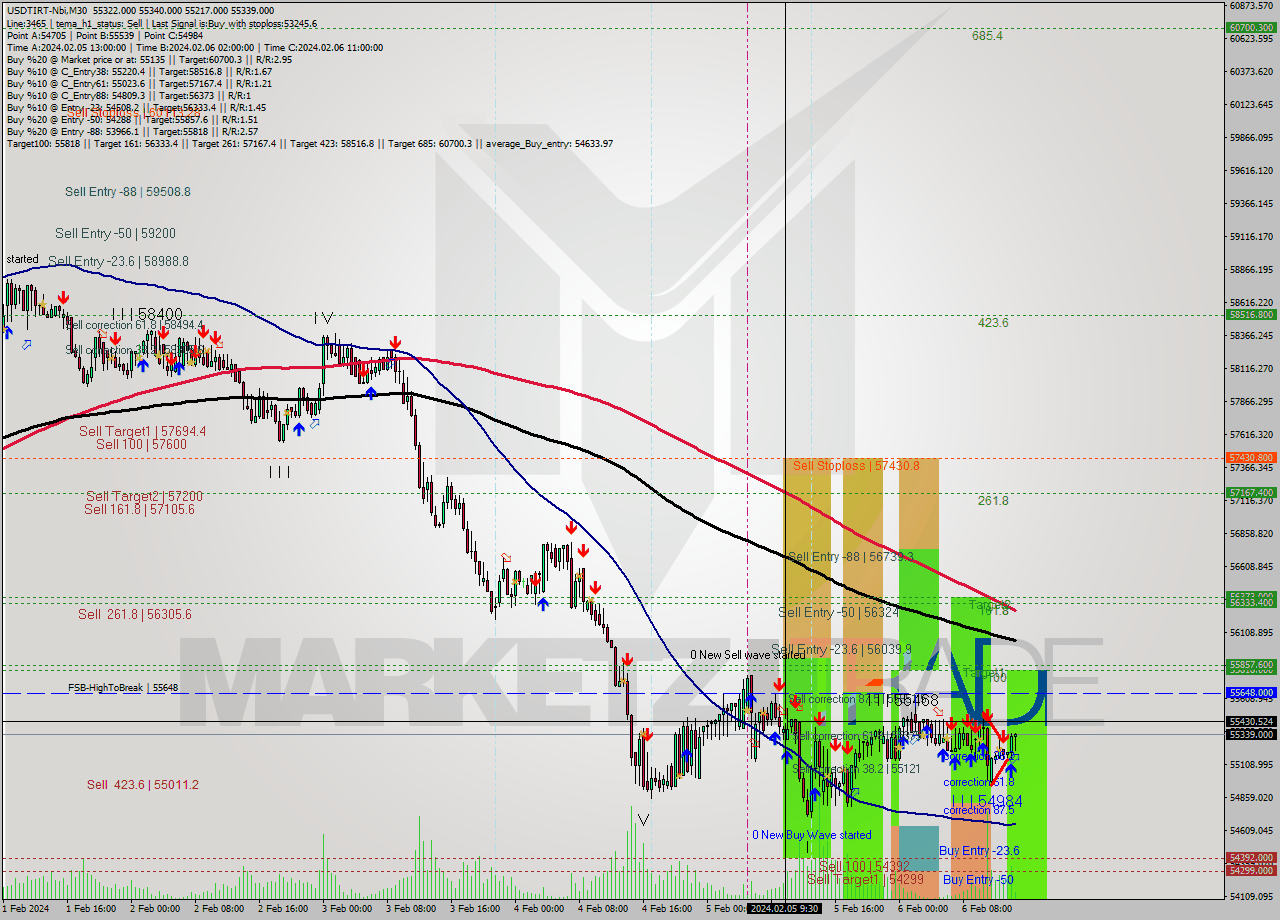
Task: Click the green '685.4' Fibonacci label
Action: tap(987, 36)
